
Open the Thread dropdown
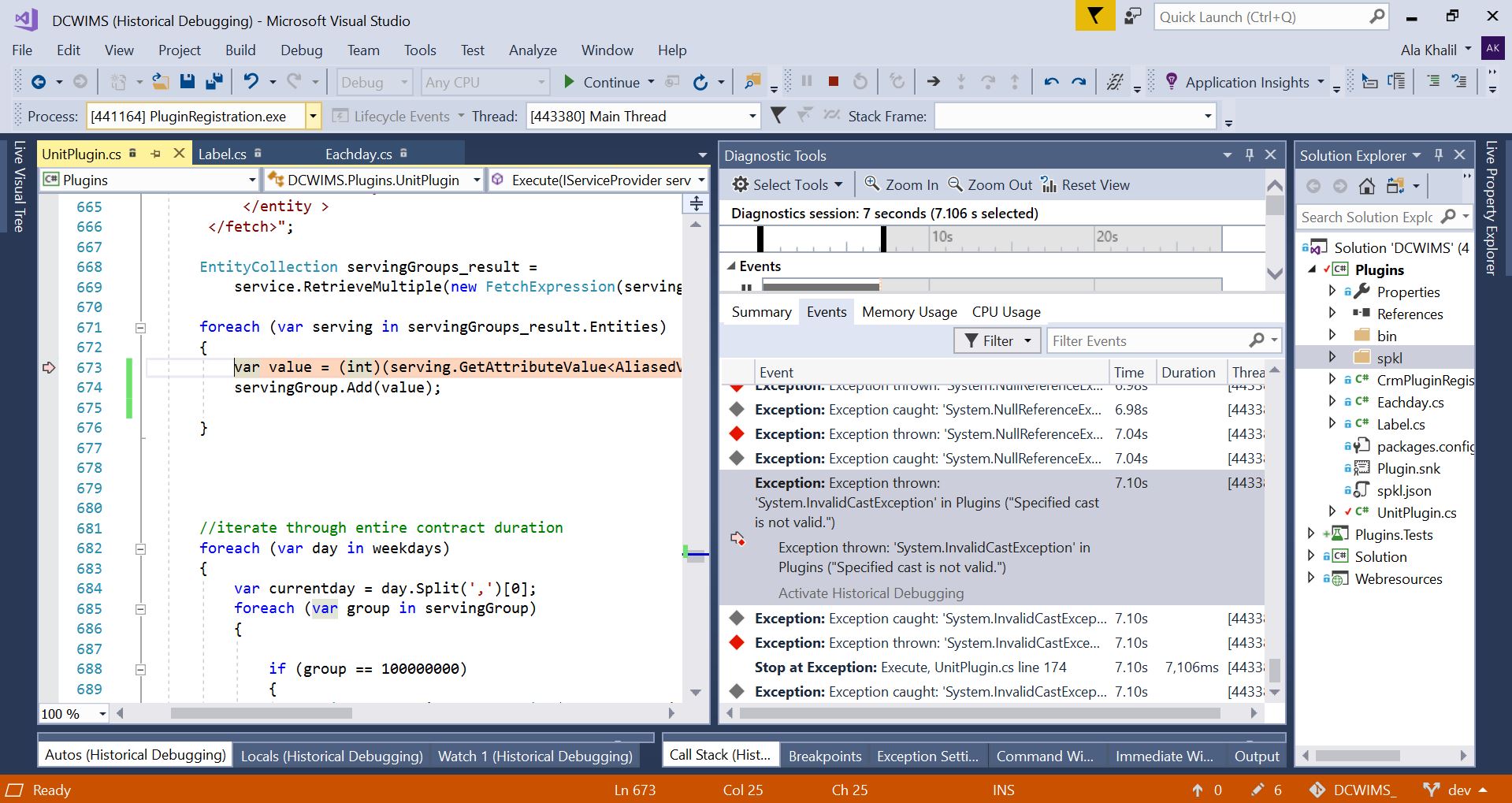[752, 116]
